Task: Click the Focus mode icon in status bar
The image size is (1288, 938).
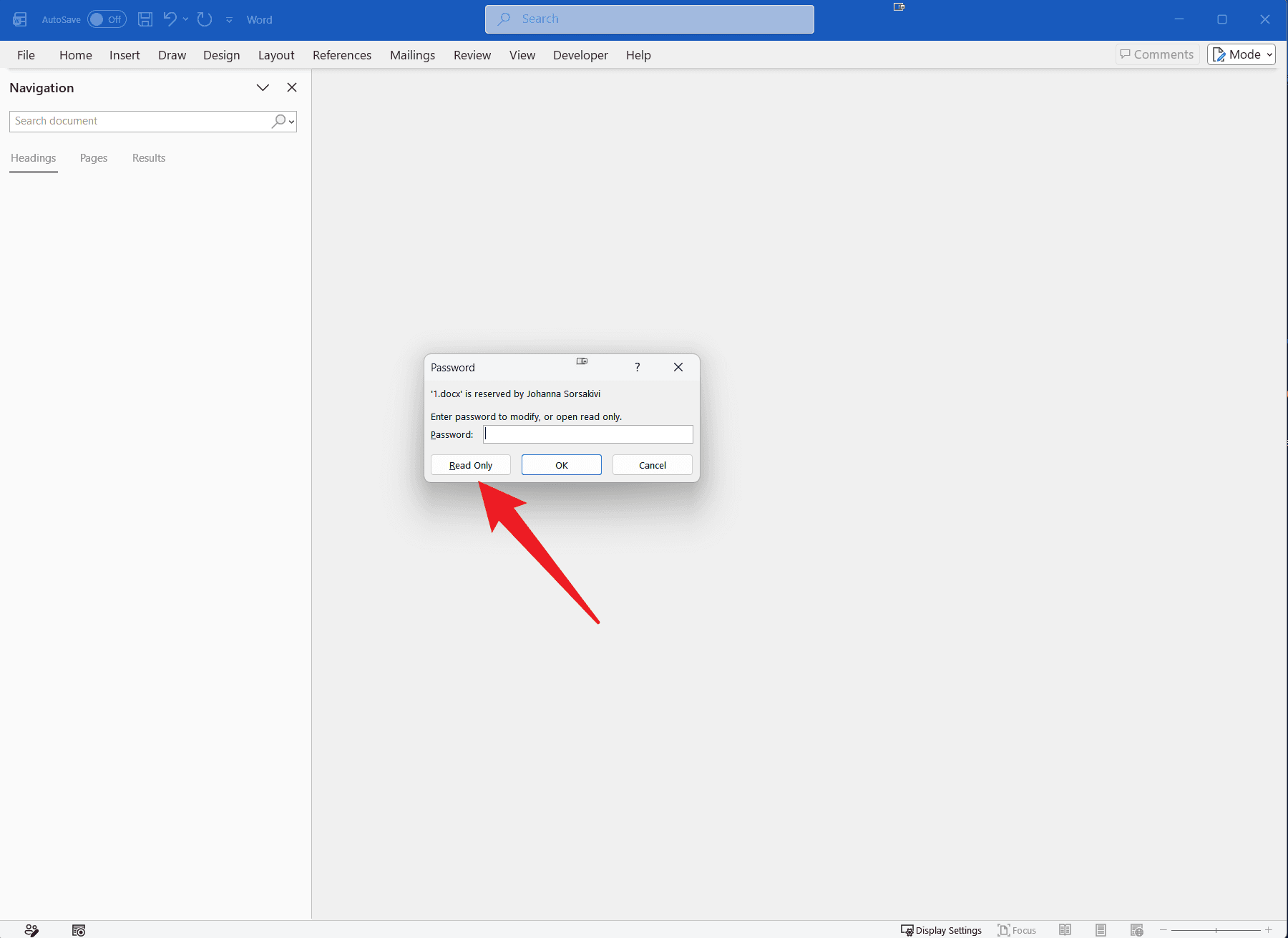Action: 1017,929
